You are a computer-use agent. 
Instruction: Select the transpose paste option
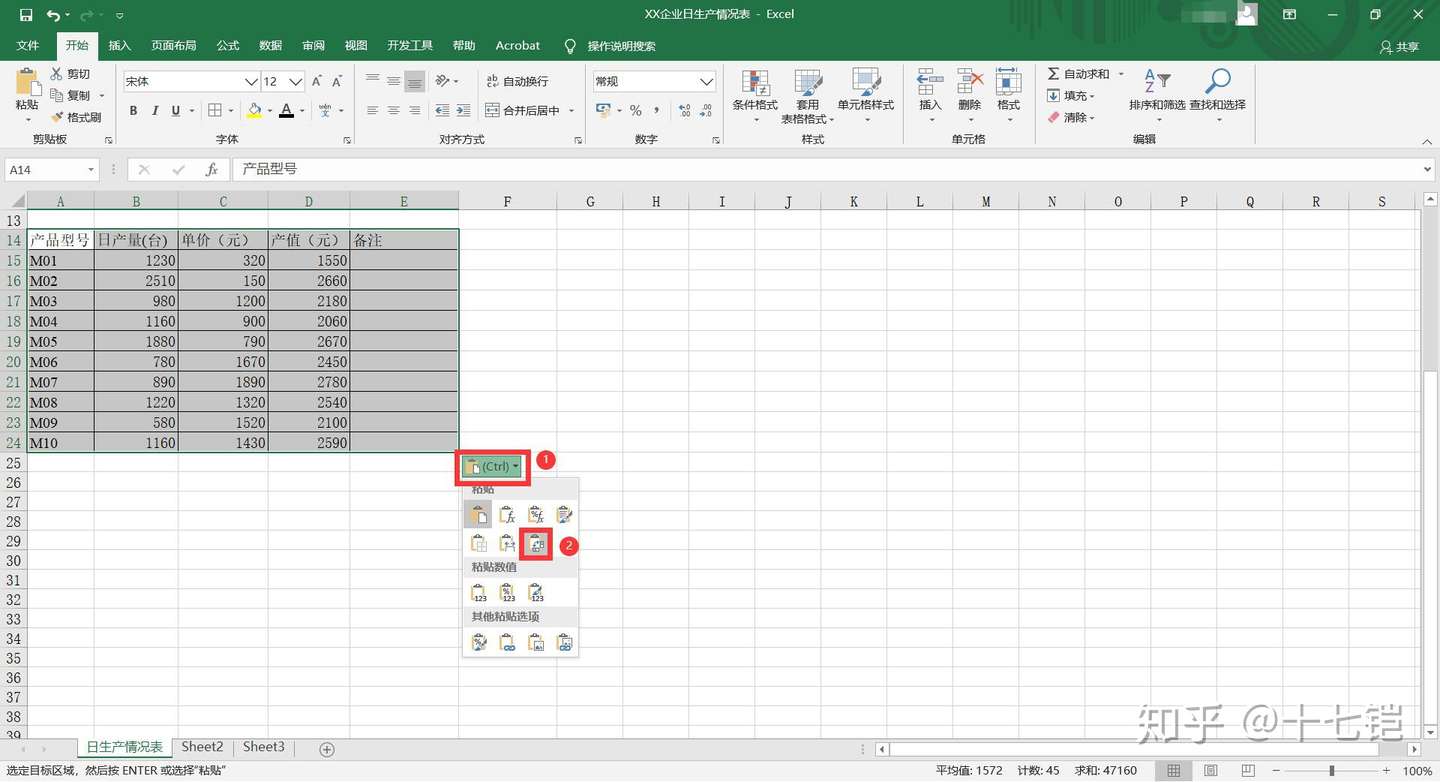pyautogui.click(x=536, y=543)
